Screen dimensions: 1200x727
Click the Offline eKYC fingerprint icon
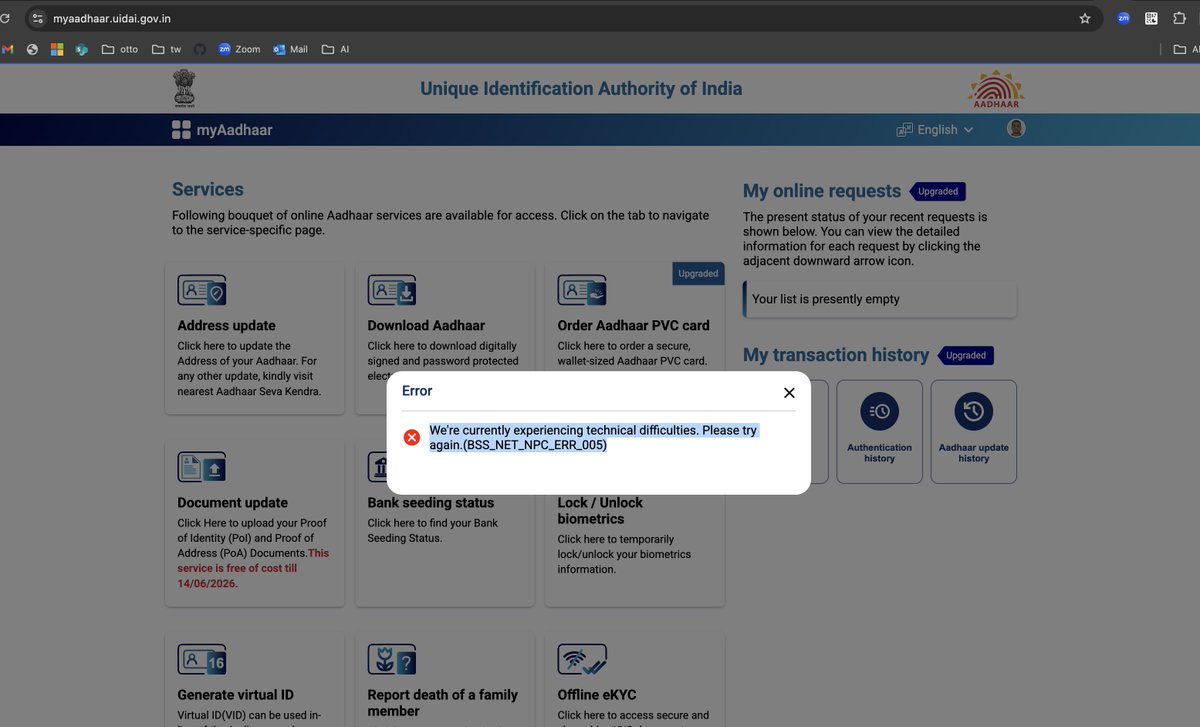(581, 659)
